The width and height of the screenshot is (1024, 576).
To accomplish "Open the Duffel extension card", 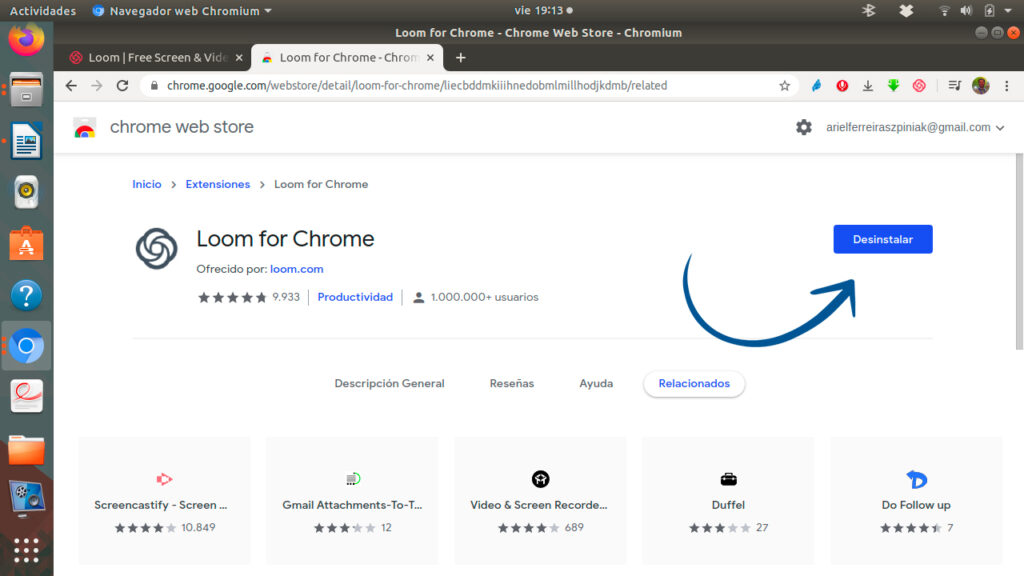I will (x=728, y=501).
